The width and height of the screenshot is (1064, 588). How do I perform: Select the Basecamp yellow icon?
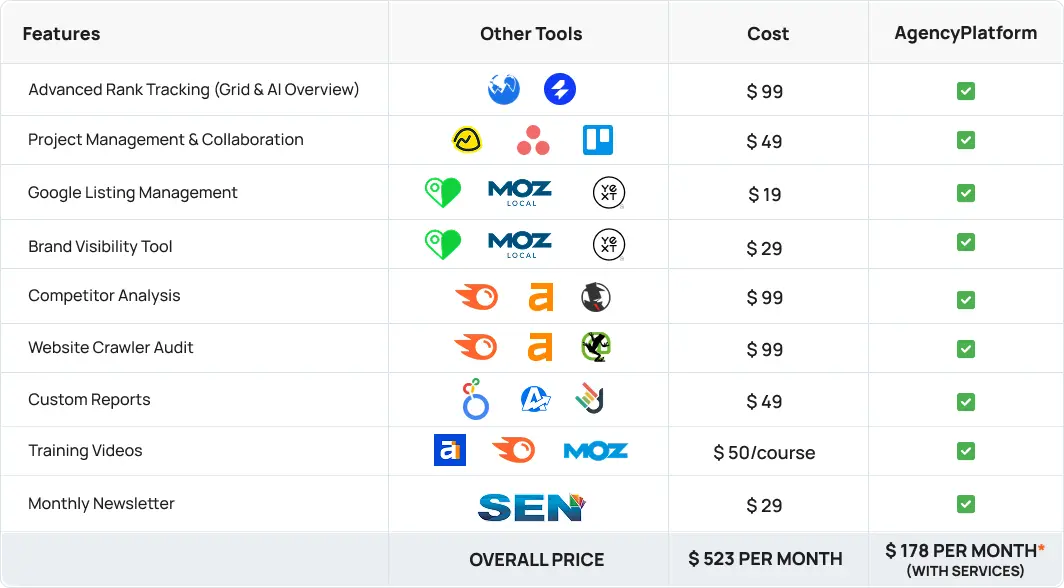click(x=467, y=140)
